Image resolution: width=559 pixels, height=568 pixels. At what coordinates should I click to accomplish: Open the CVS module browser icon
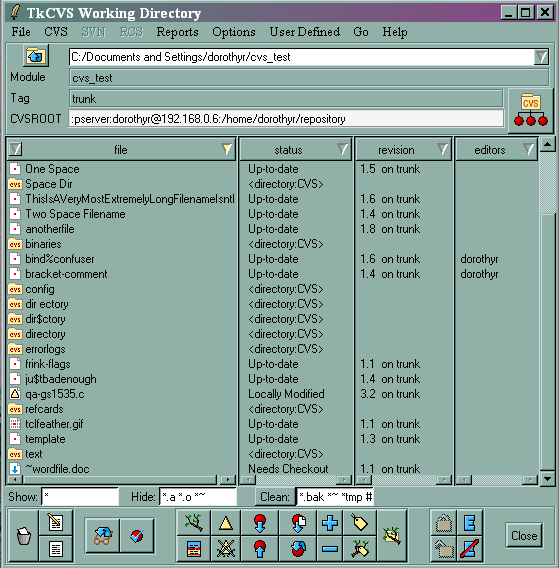(530, 111)
